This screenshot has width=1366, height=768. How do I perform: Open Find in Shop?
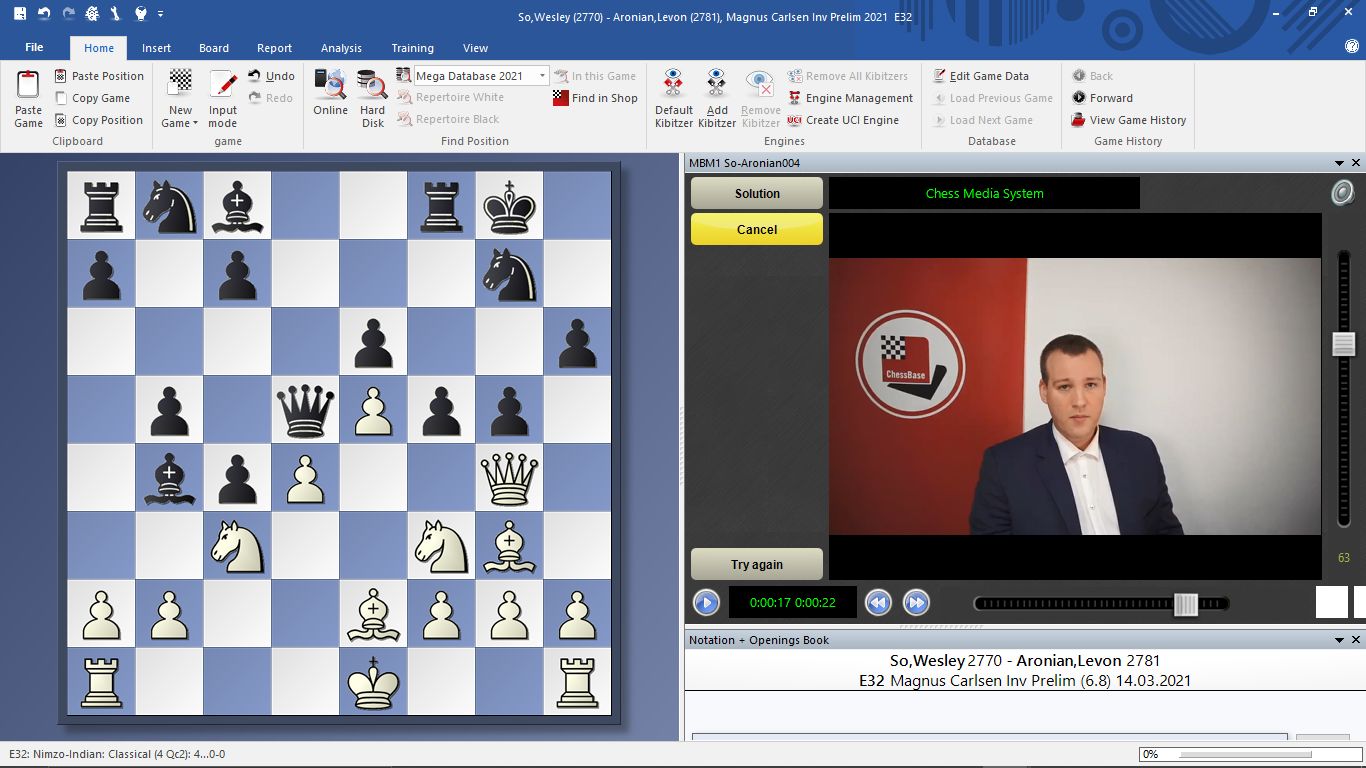pyautogui.click(x=595, y=98)
